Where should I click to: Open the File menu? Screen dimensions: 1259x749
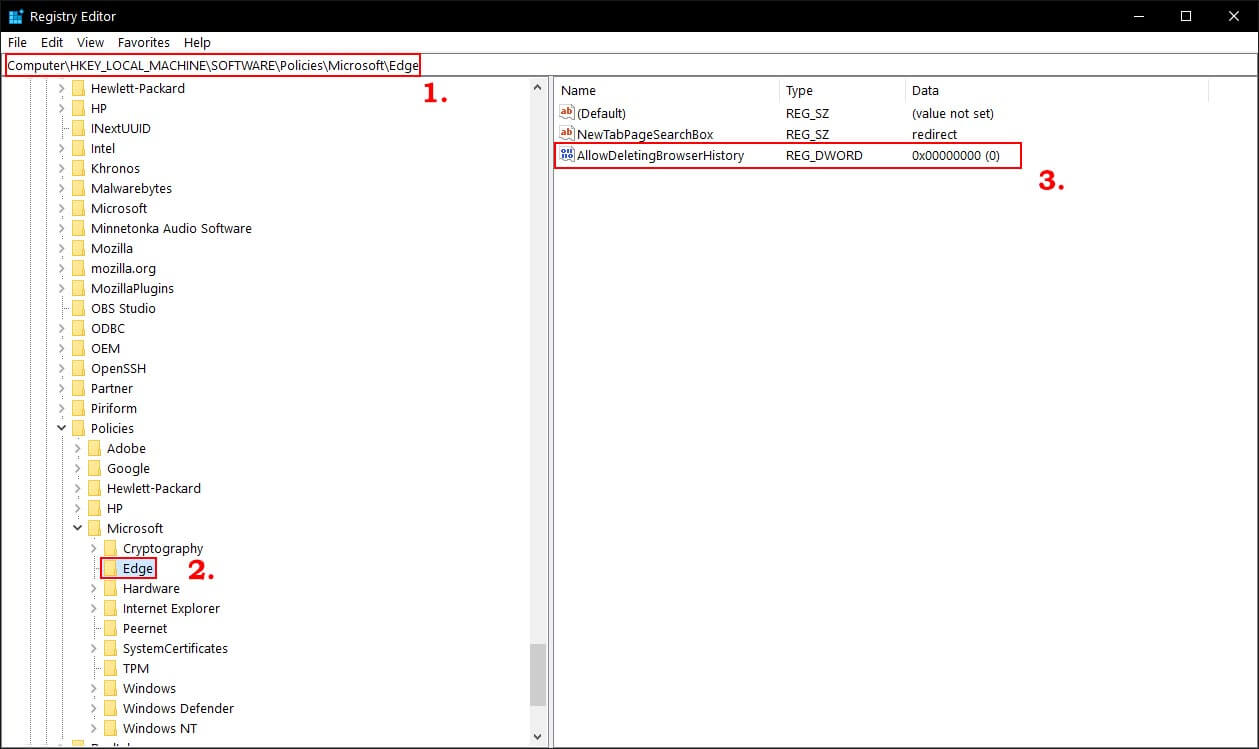(17, 42)
